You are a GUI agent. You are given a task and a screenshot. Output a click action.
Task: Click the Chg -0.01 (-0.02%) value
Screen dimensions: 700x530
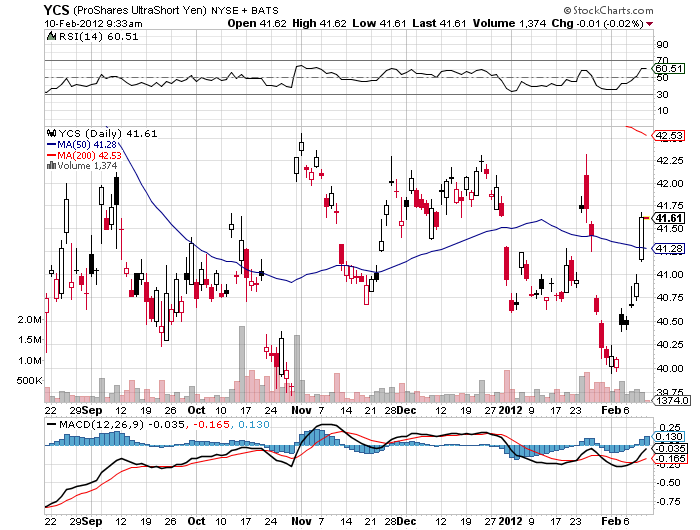(597, 23)
